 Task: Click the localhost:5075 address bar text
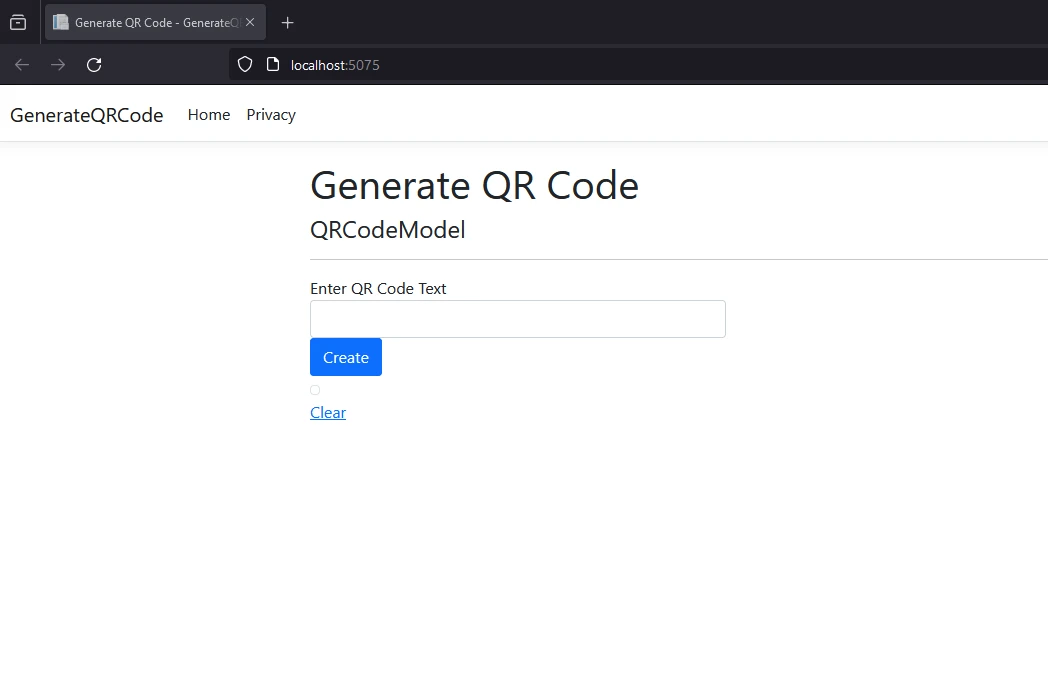(335, 65)
